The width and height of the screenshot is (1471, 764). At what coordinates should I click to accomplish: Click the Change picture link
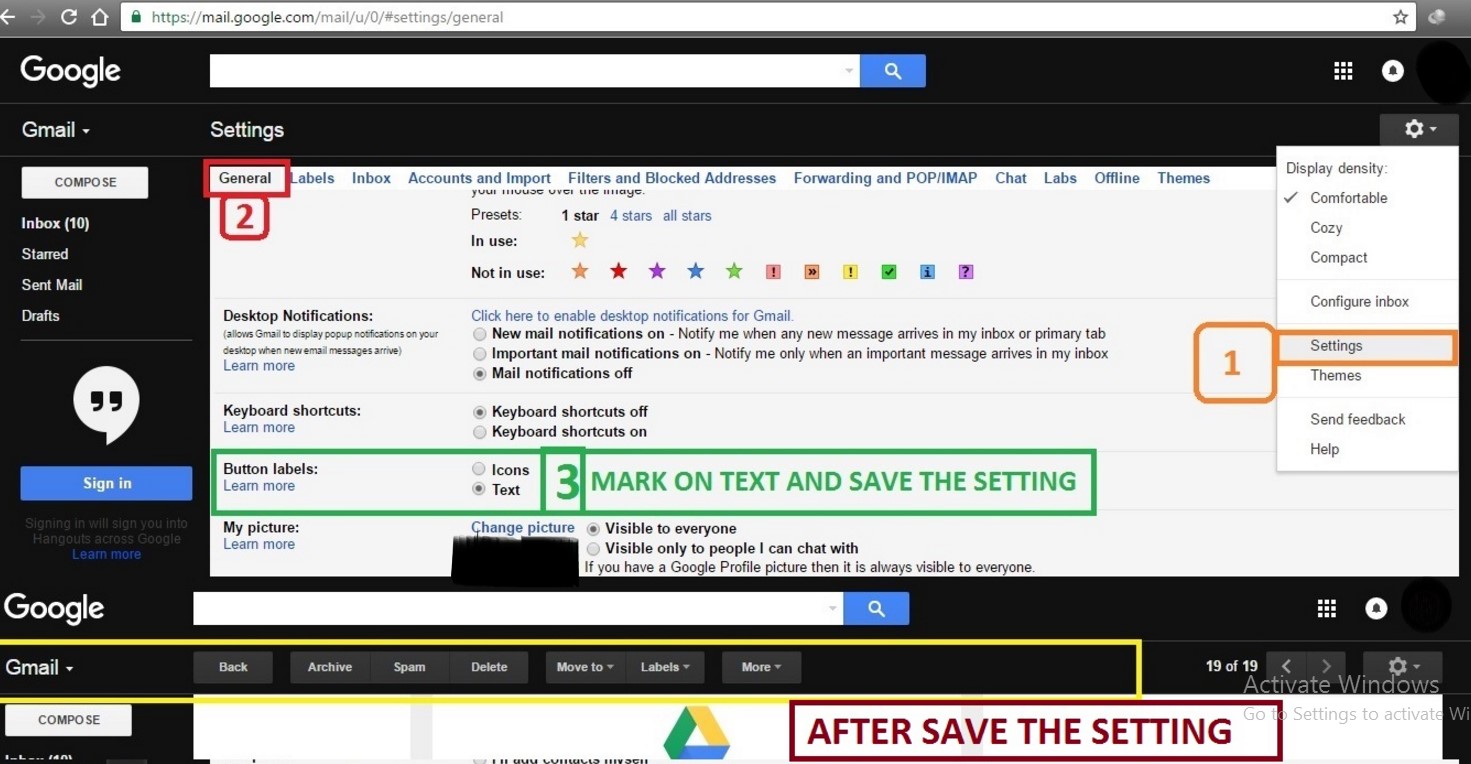[523, 528]
